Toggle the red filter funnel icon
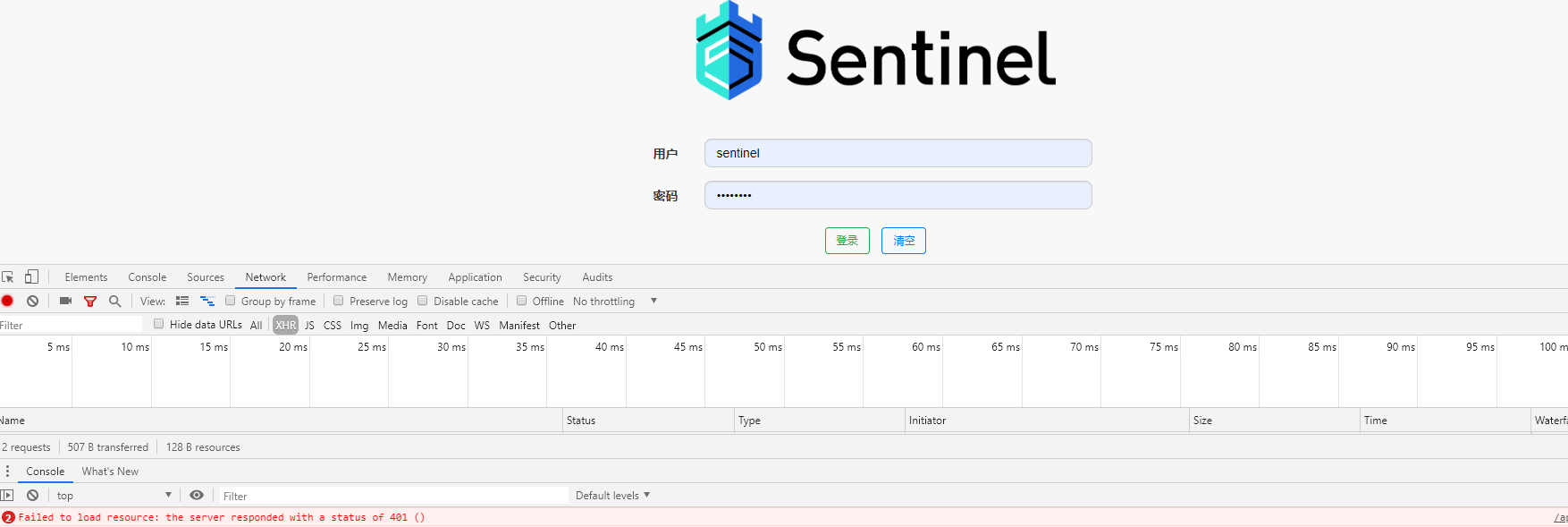The width and height of the screenshot is (1568, 527). (90, 302)
